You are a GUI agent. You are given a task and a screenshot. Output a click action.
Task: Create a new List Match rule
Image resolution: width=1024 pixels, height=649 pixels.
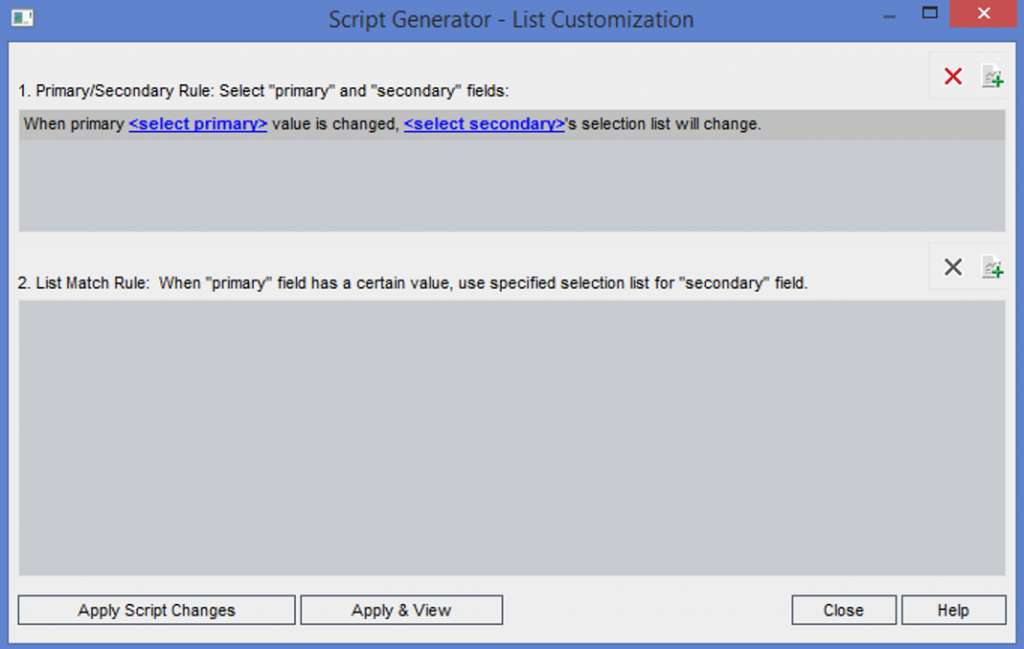click(x=992, y=266)
